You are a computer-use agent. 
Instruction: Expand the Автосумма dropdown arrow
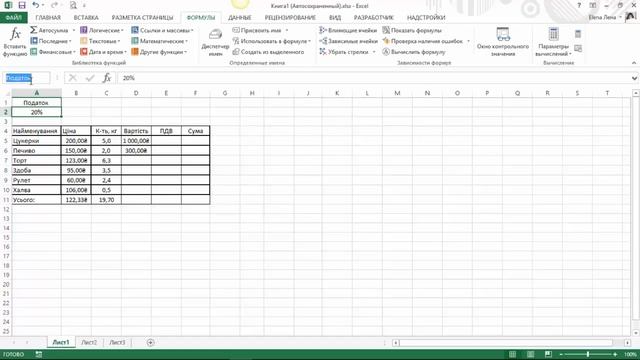(73, 31)
